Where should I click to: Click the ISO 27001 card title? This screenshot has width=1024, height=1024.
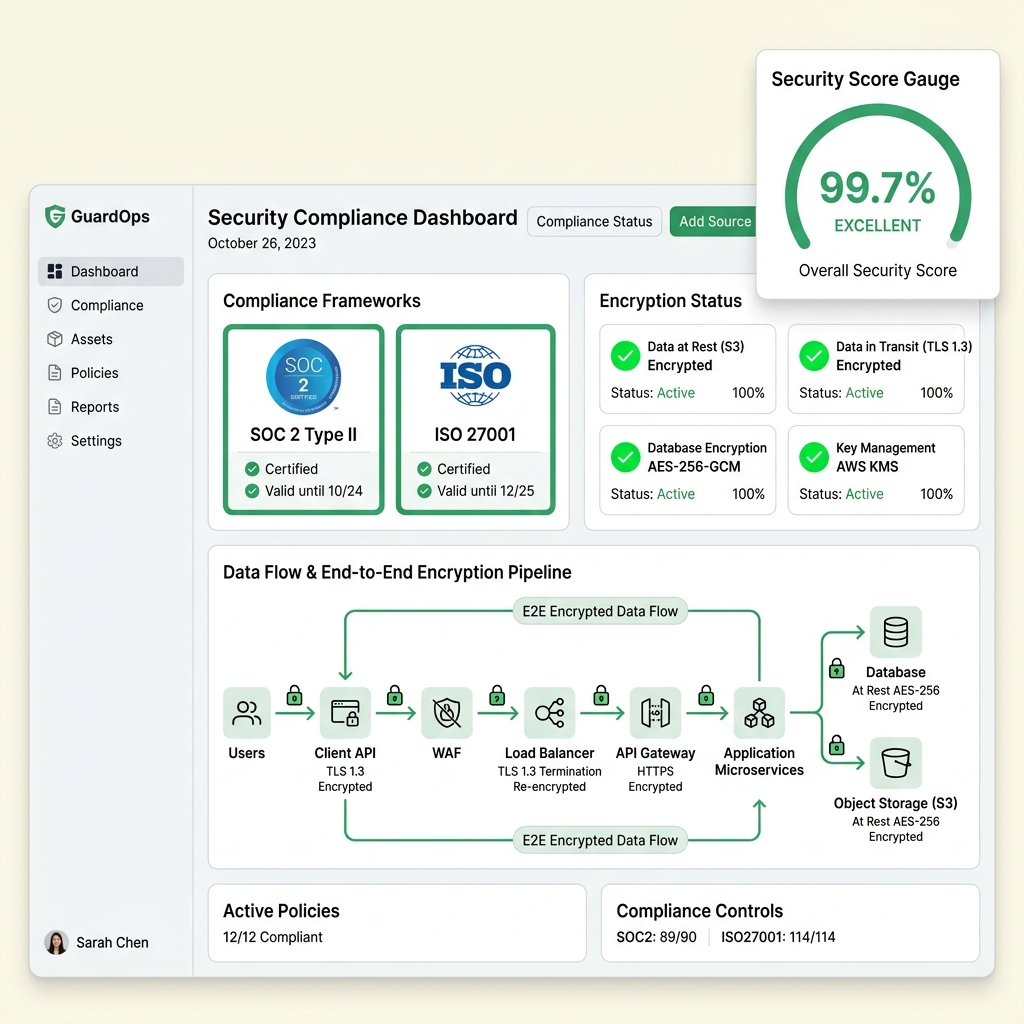[475, 434]
